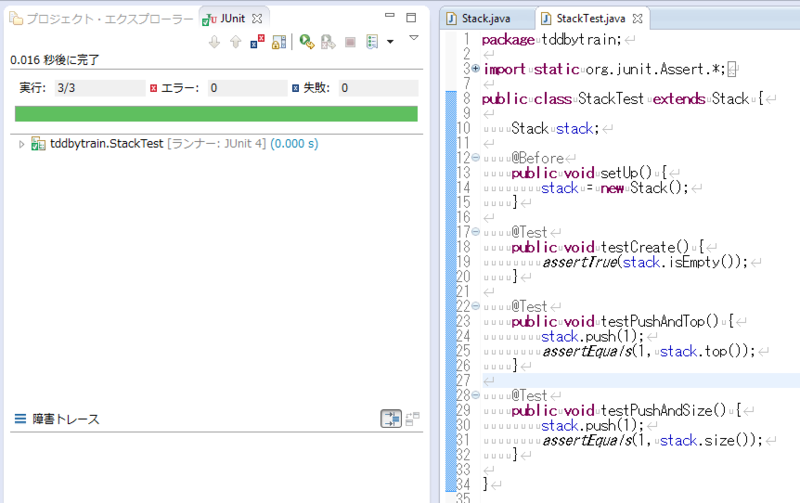
Task: Click the 失敗 count field showing 0
Action: 378,88
